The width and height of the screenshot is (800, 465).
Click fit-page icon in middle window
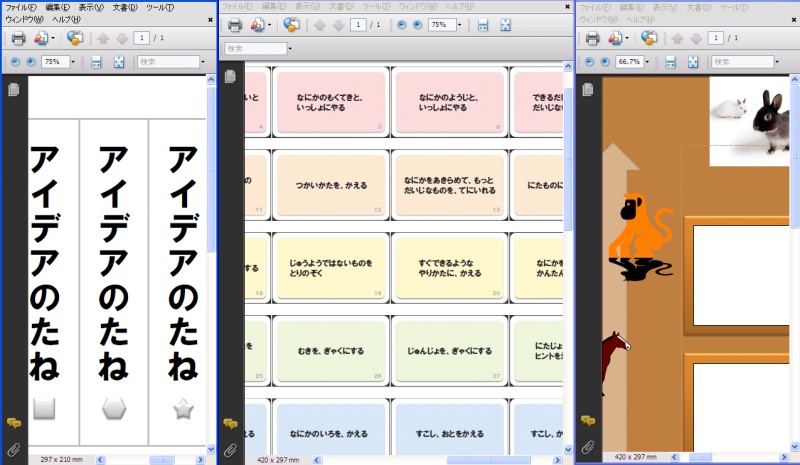[x=505, y=25]
